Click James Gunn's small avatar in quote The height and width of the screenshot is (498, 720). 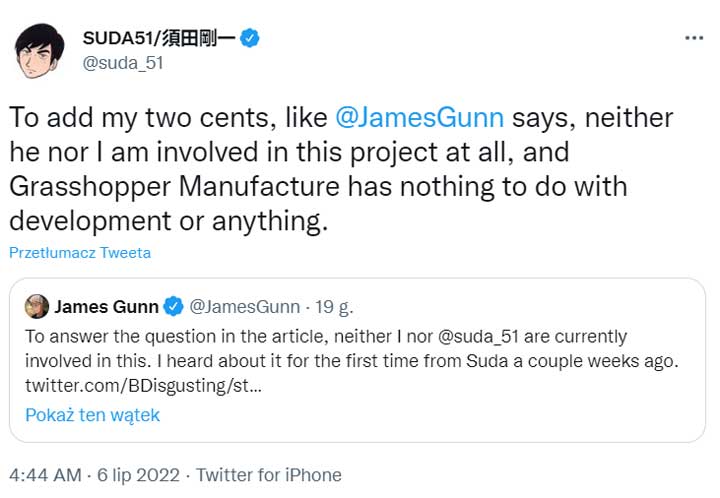36,305
